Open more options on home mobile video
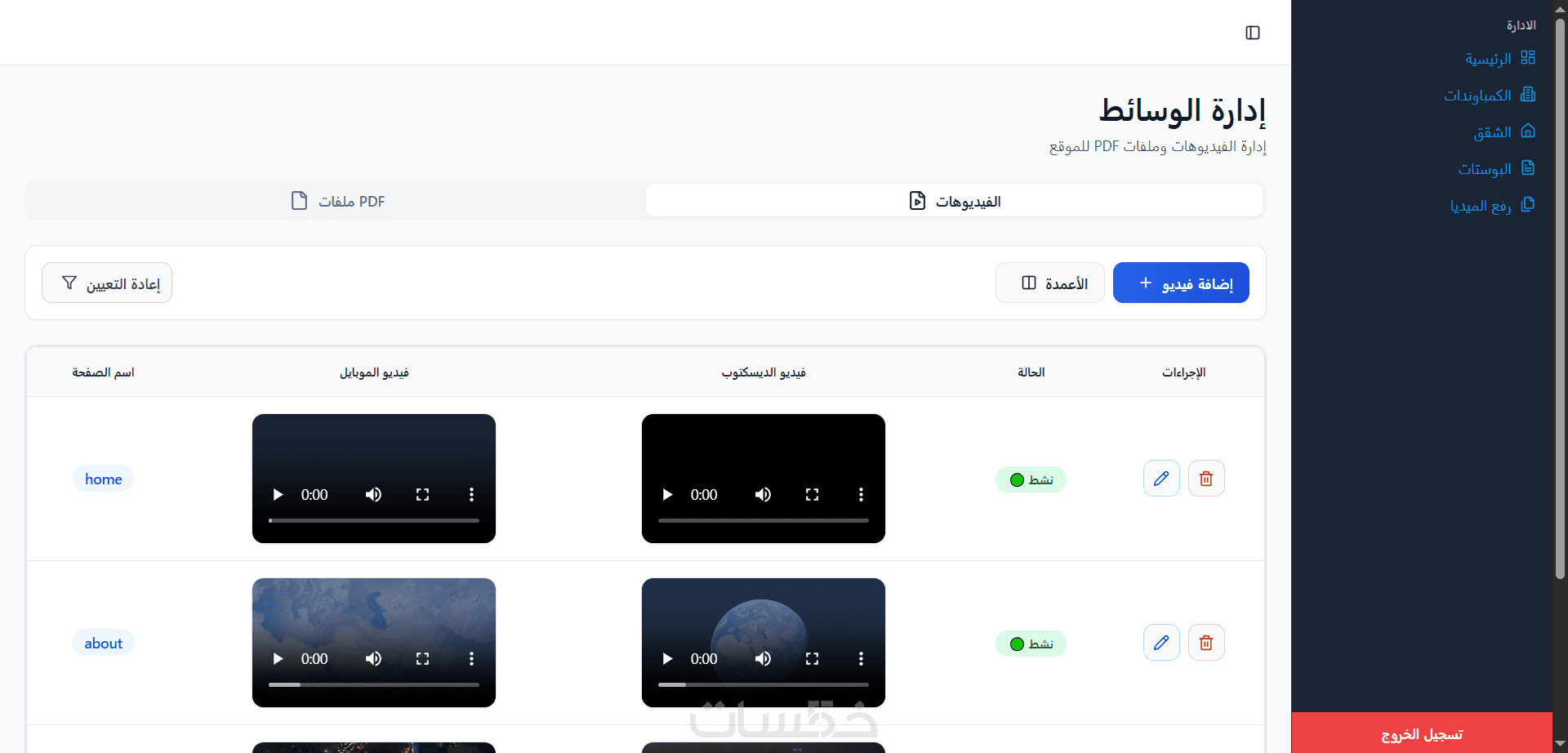 [471, 494]
